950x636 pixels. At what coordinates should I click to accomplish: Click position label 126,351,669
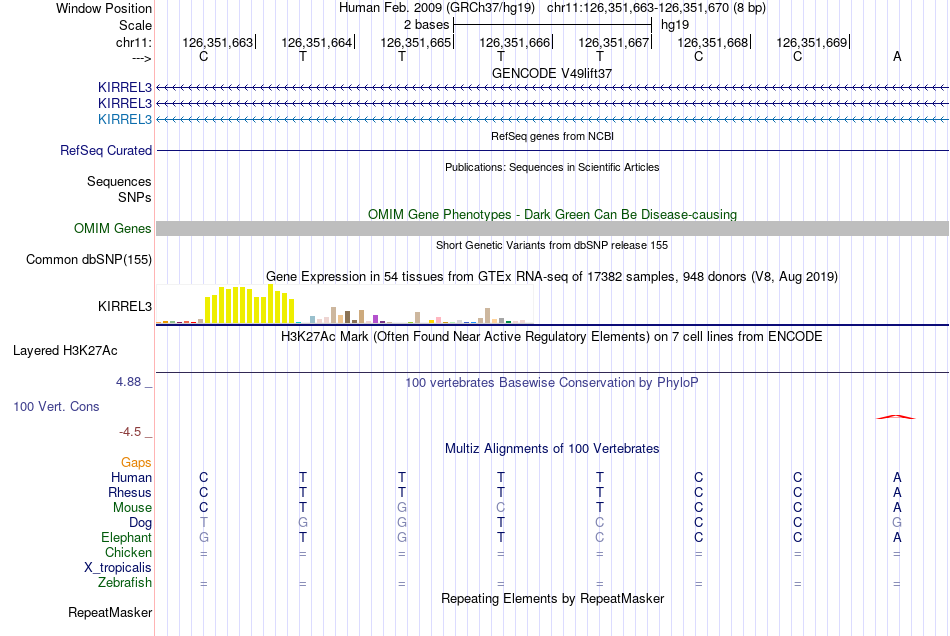[812, 42]
